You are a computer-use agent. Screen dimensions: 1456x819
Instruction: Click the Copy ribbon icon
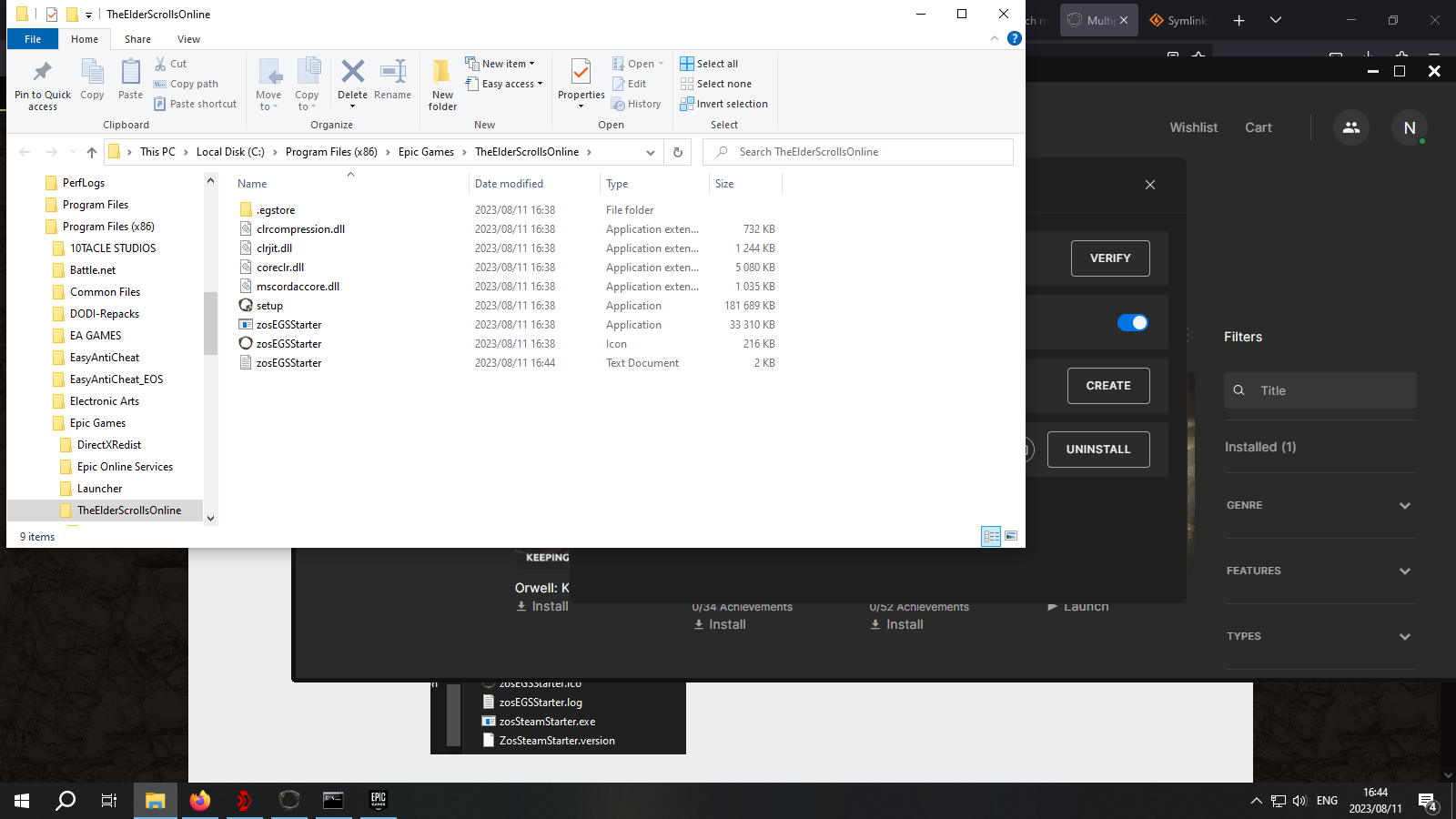click(92, 71)
